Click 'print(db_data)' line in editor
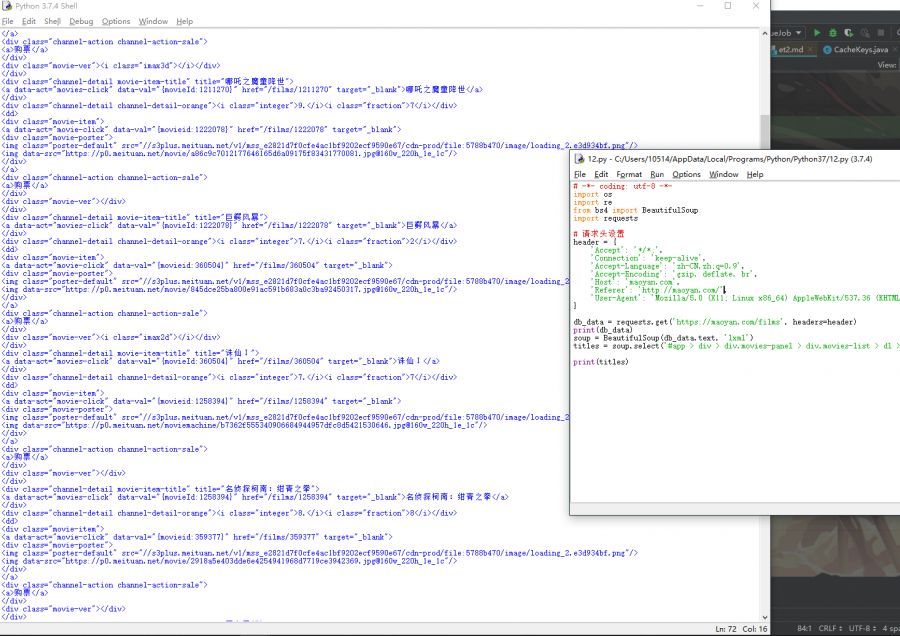Image resolution: width=900 pixels, height=636 pixels. tap(602, 330)
